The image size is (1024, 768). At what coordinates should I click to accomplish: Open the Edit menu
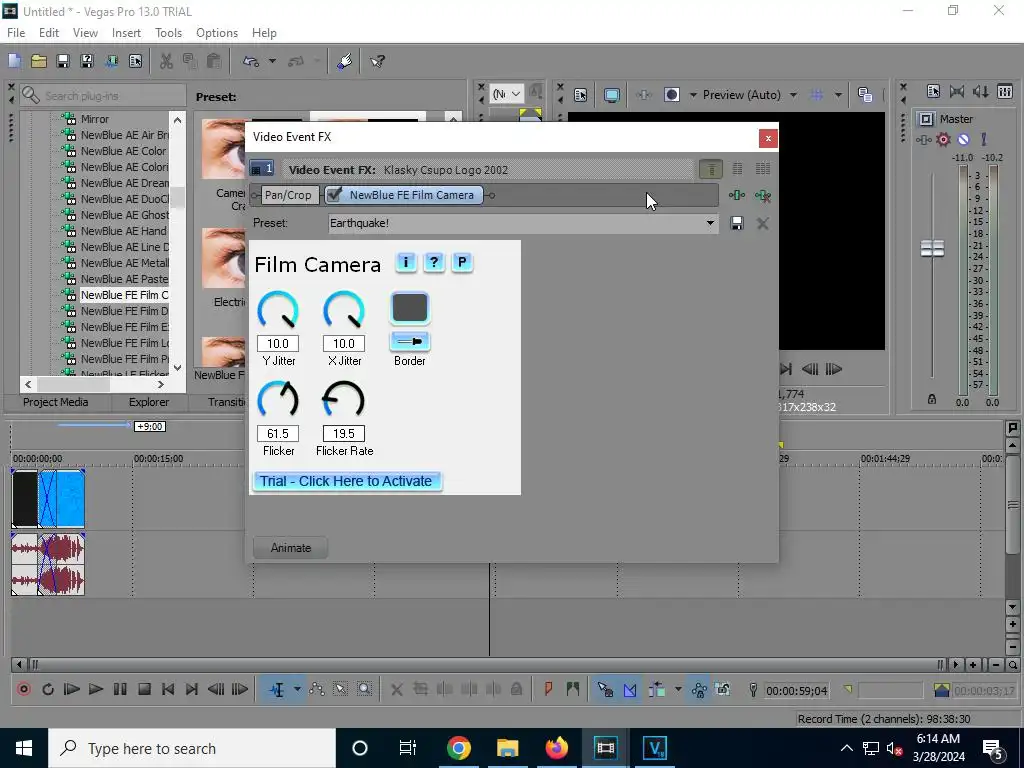pos(49,33)
